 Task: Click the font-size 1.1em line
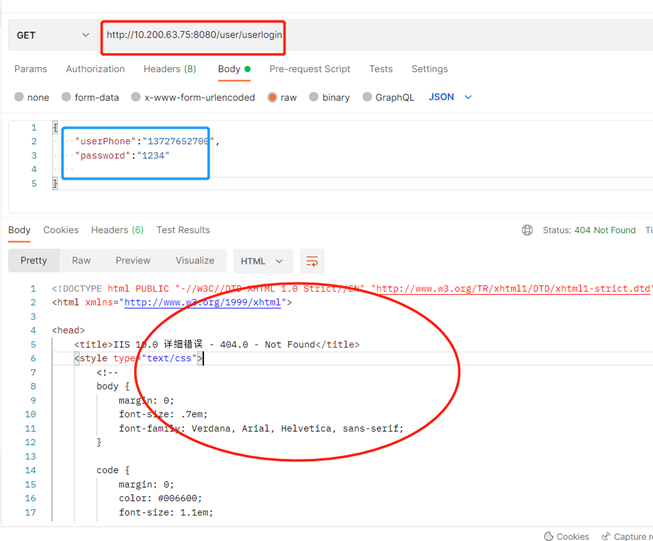166,512
